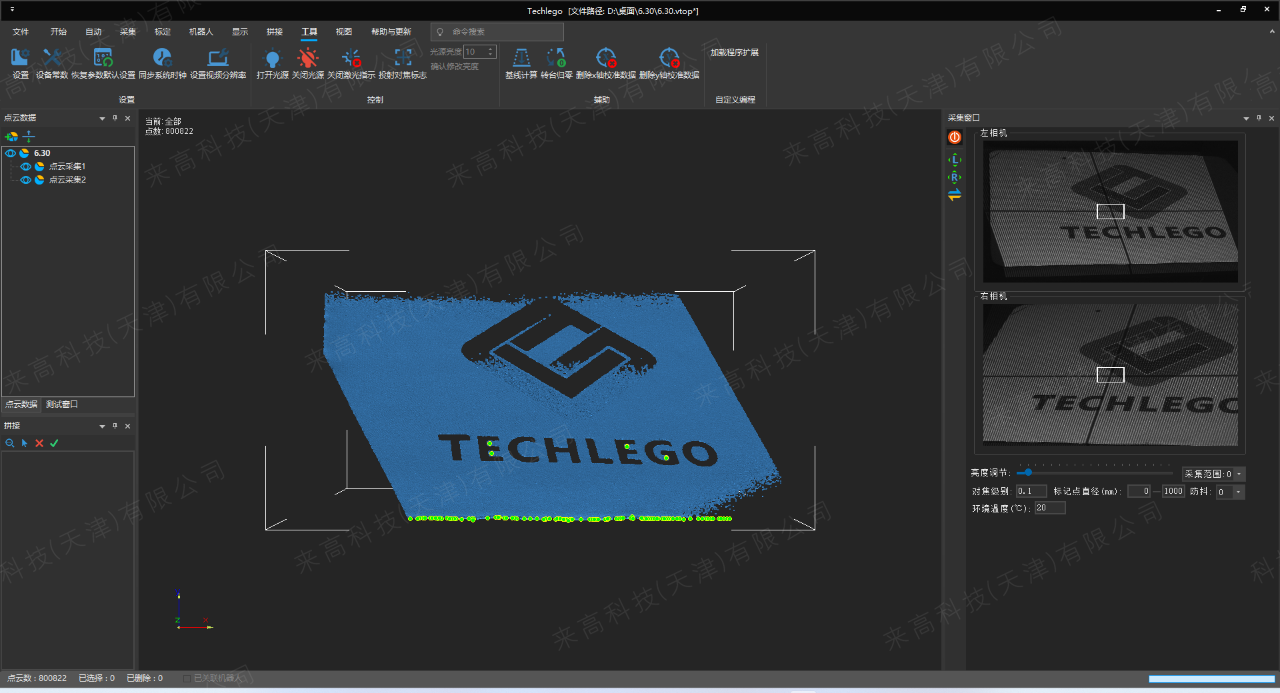Hide the 6.30 root project node
Viewport: 1280px width, 693px height.
click(10, 153)
